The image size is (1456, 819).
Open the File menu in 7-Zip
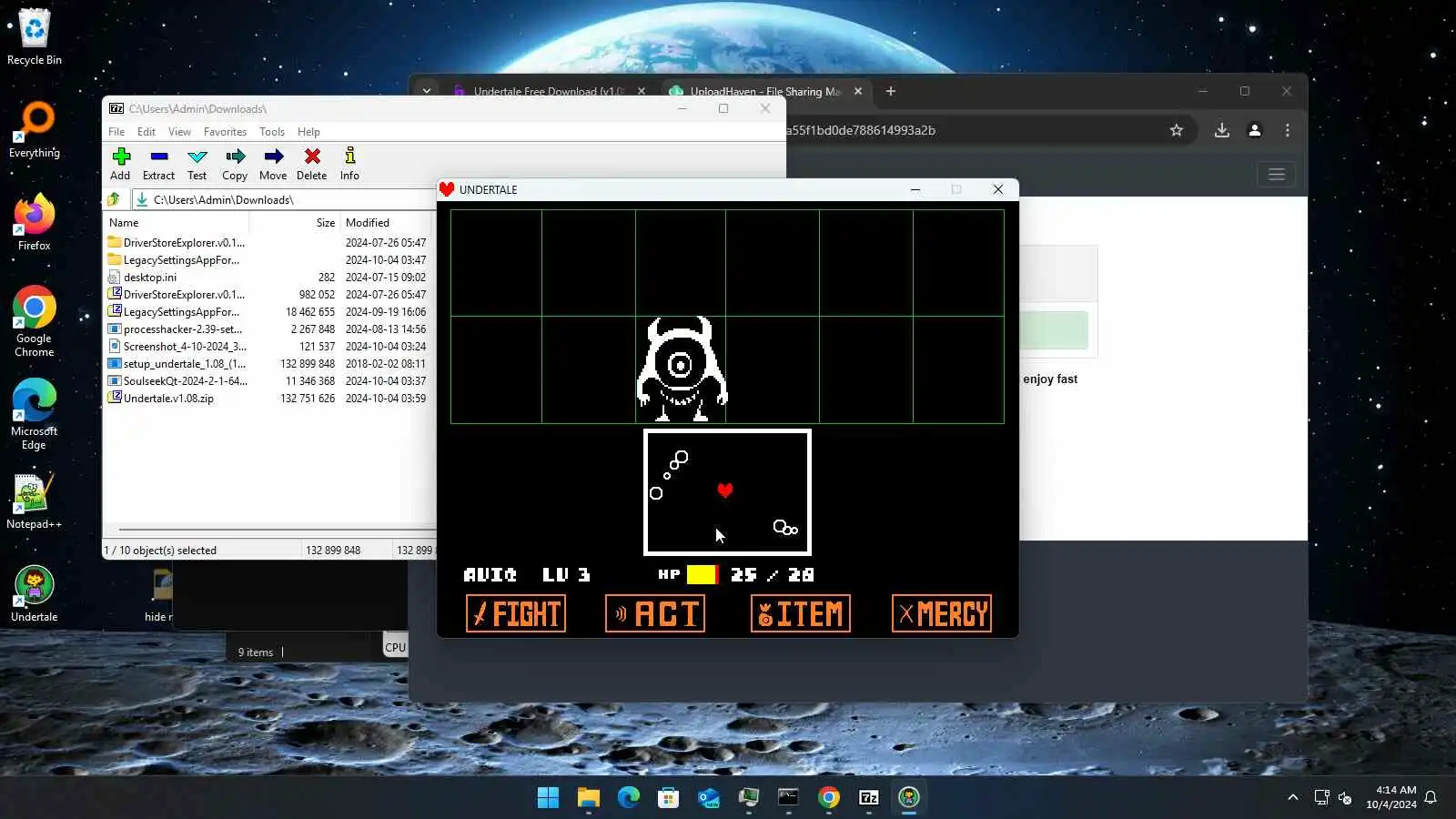click(116, 132)
